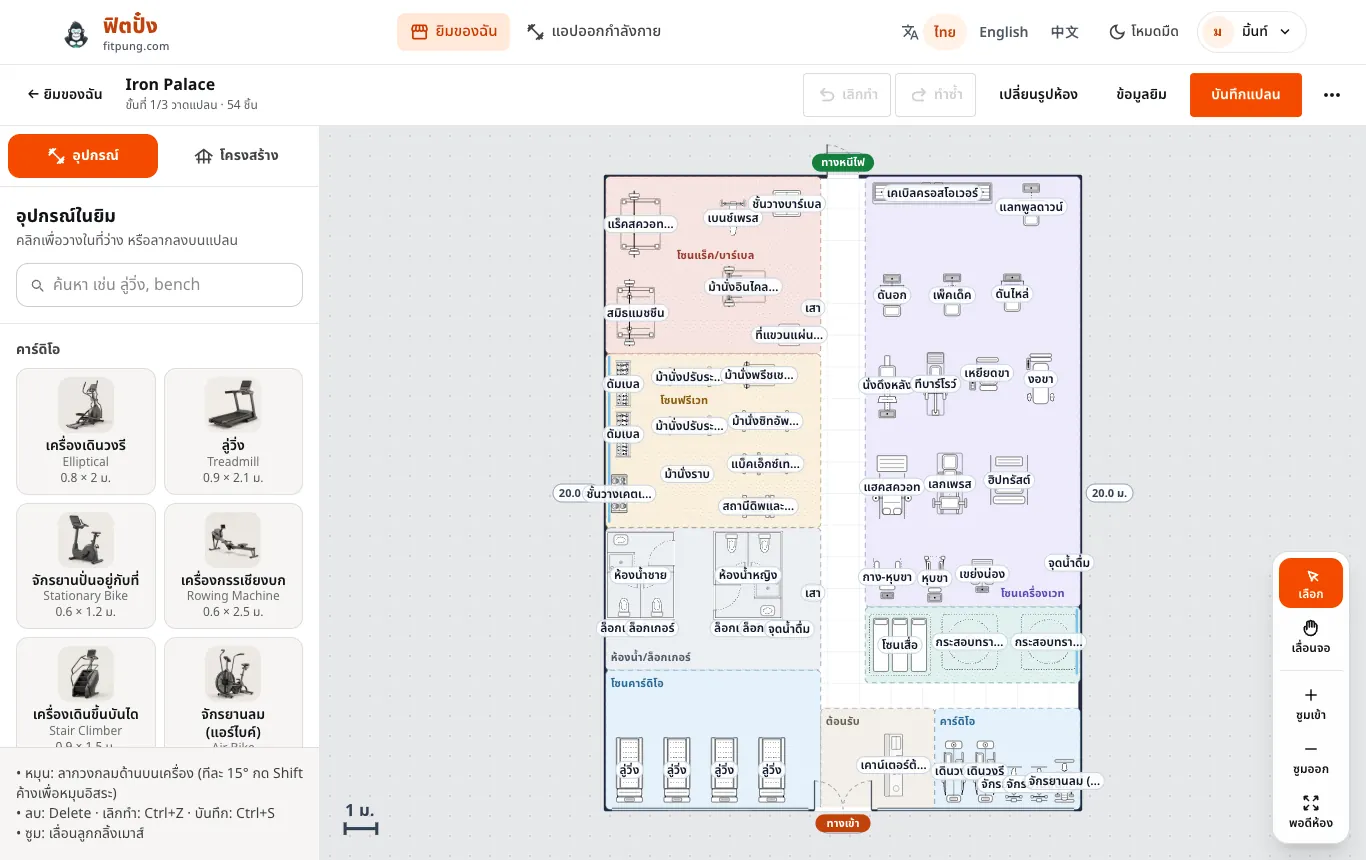The height and width of the screenshot is (860, 1366).
Task: Click the ซูมออก zoom out button
Action: [1310, 758]
